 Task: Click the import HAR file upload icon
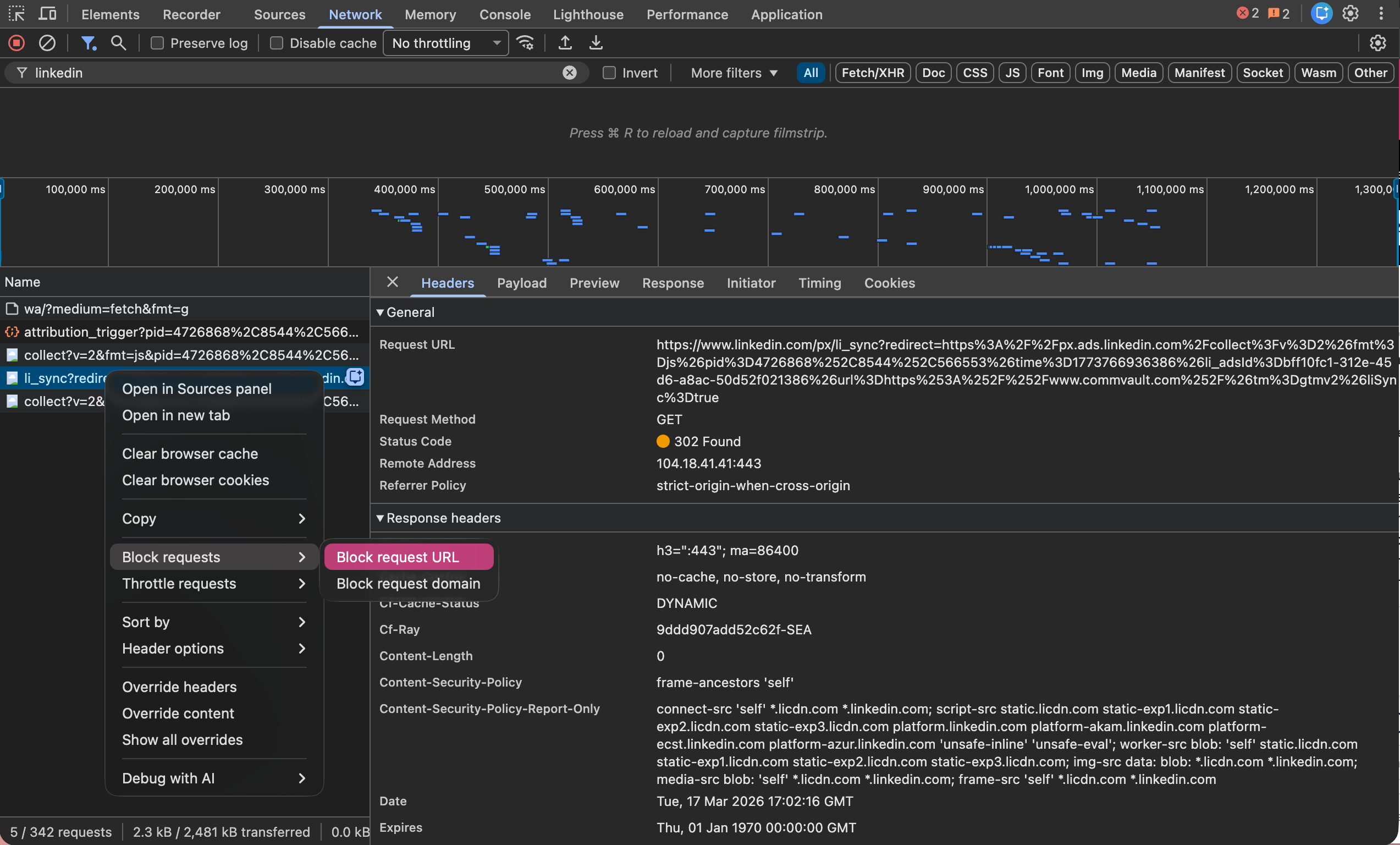coord(565,43)
